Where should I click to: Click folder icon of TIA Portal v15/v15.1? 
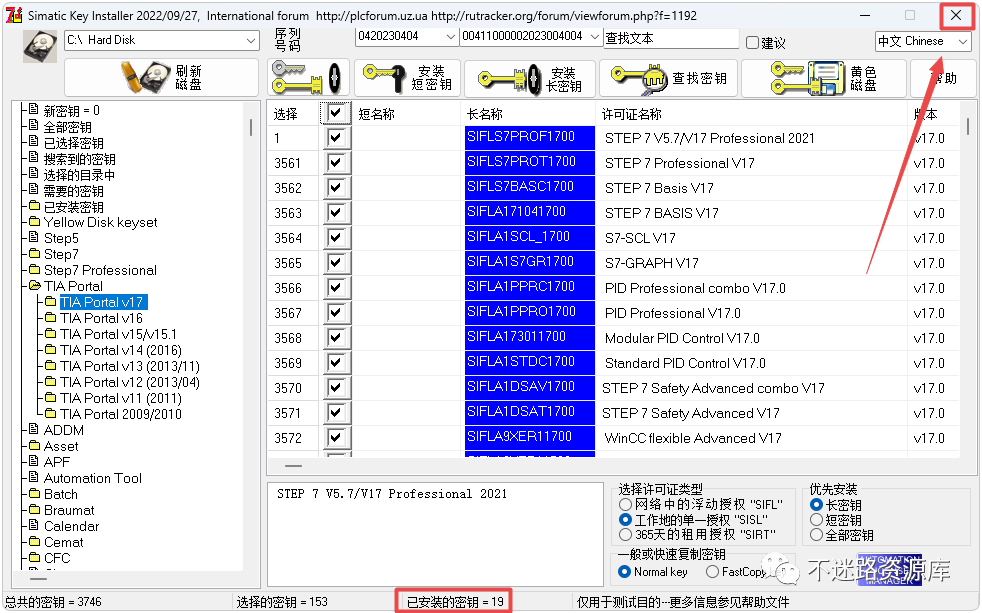[51, 334]
